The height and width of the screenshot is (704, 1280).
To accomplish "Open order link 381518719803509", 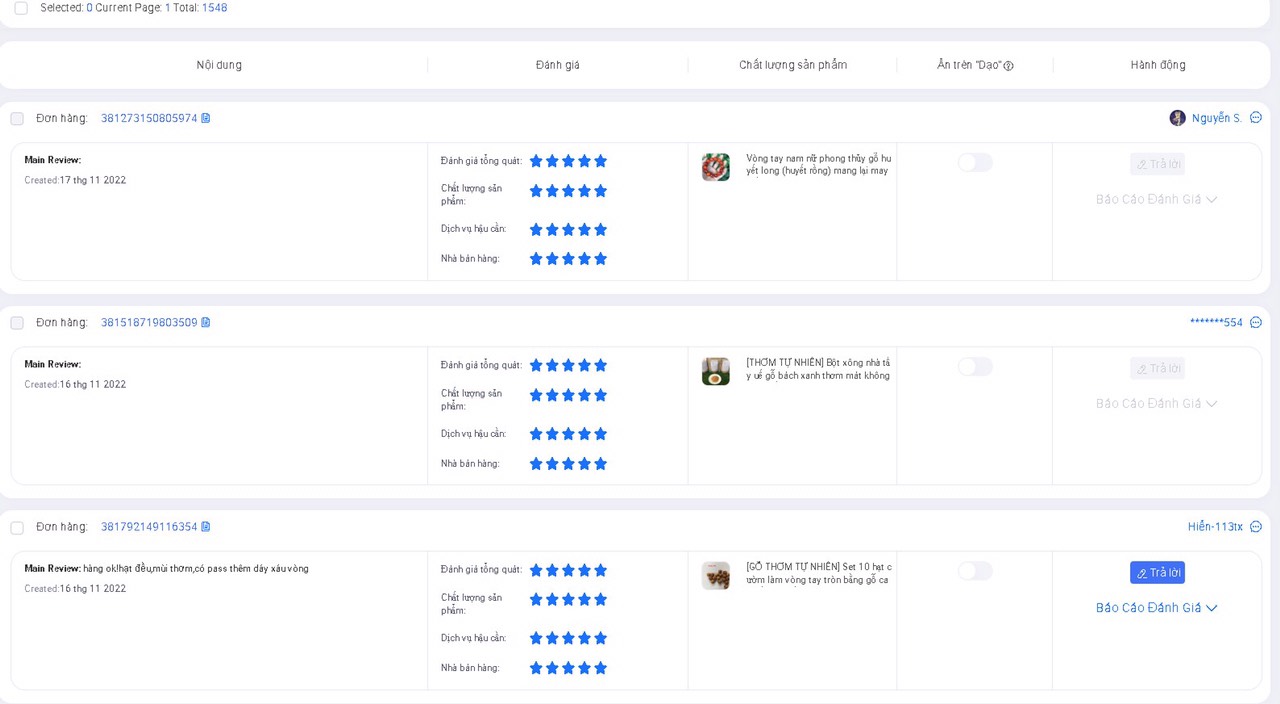I will pyautogui.click(x=149, y=323).
